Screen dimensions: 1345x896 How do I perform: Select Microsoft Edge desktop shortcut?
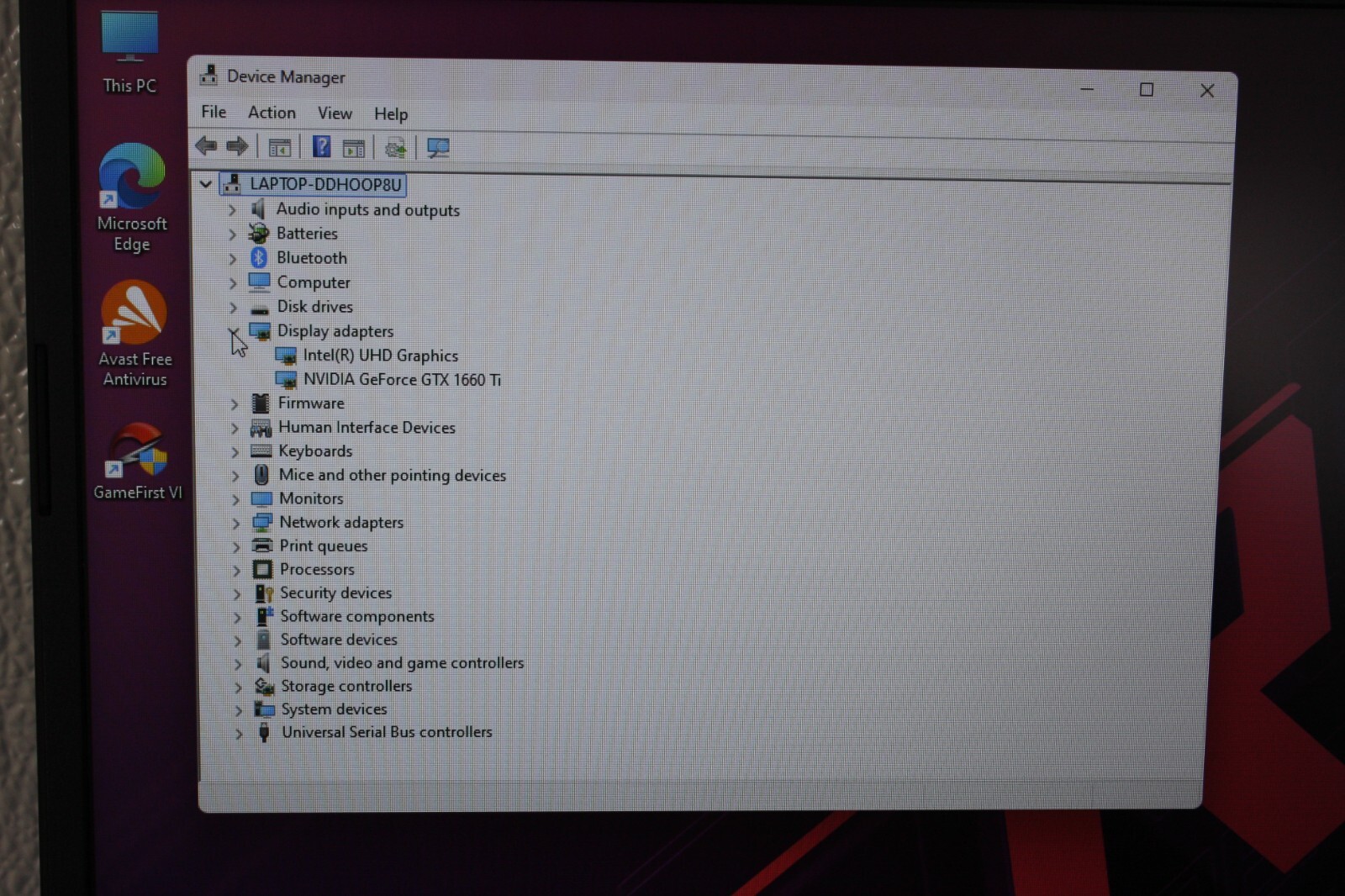(132, 198)
